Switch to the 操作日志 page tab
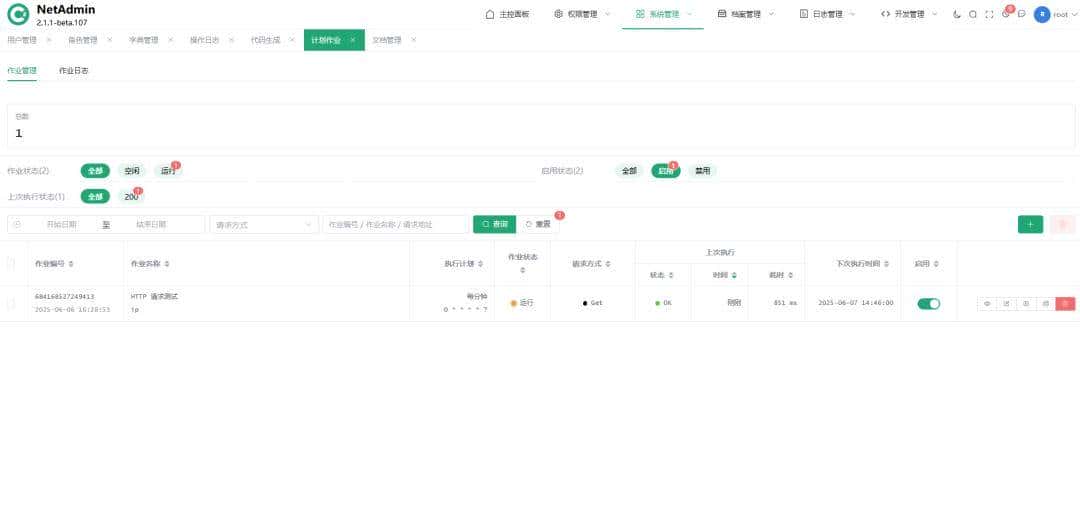Viewport: 1080px width, 514px height. point(205,40)
